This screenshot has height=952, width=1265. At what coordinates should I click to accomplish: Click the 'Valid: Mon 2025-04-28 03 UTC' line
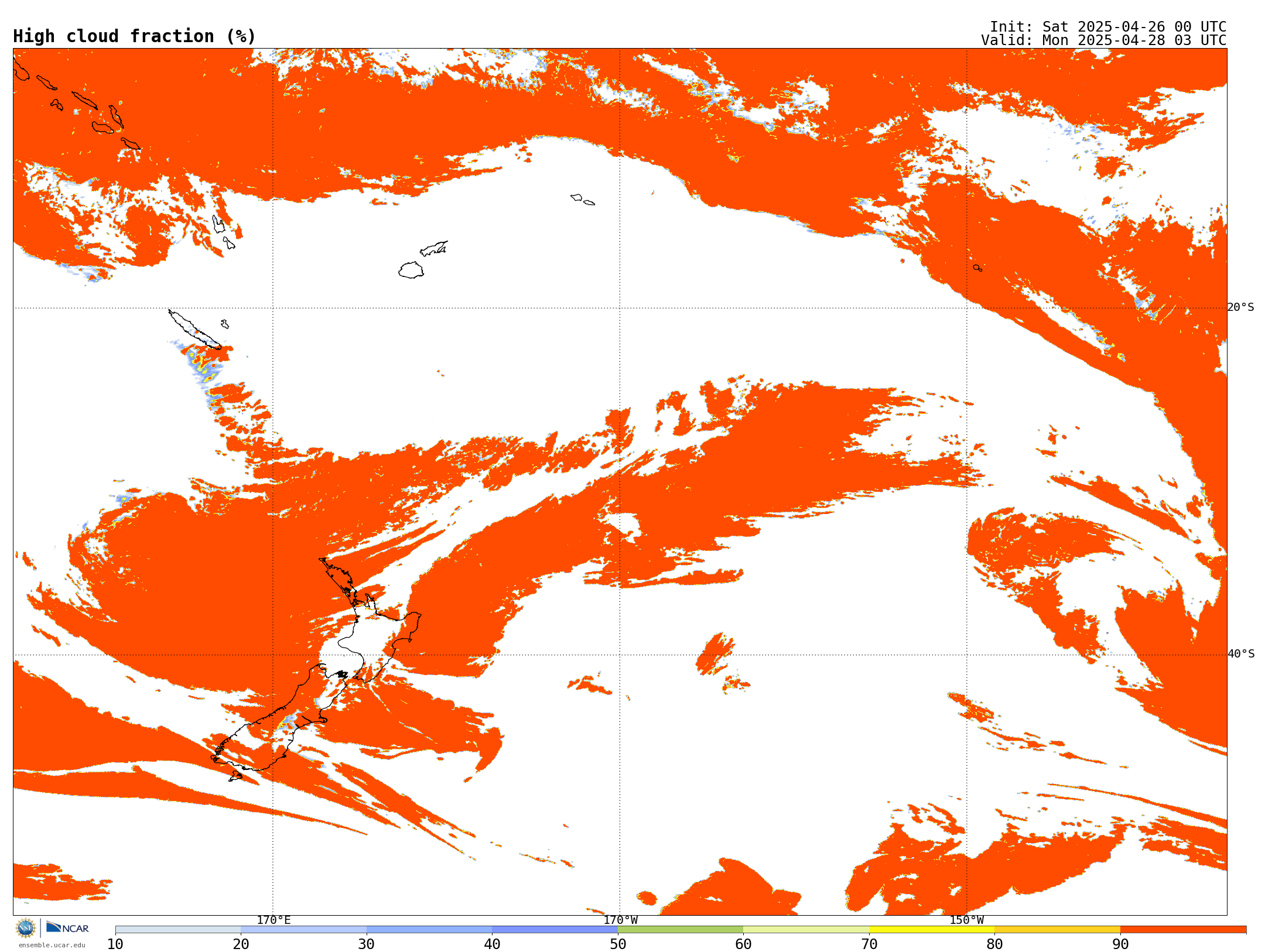click(x=1104, y=40)
